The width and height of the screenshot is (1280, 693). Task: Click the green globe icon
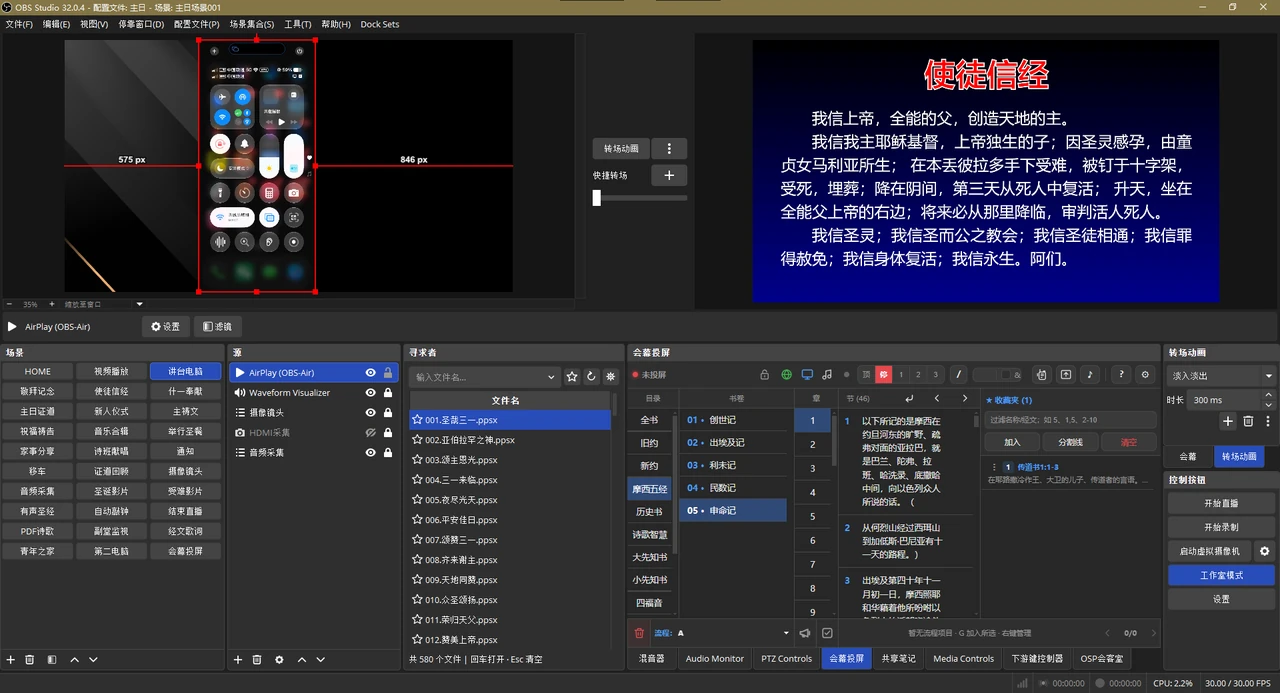(786, 375)
